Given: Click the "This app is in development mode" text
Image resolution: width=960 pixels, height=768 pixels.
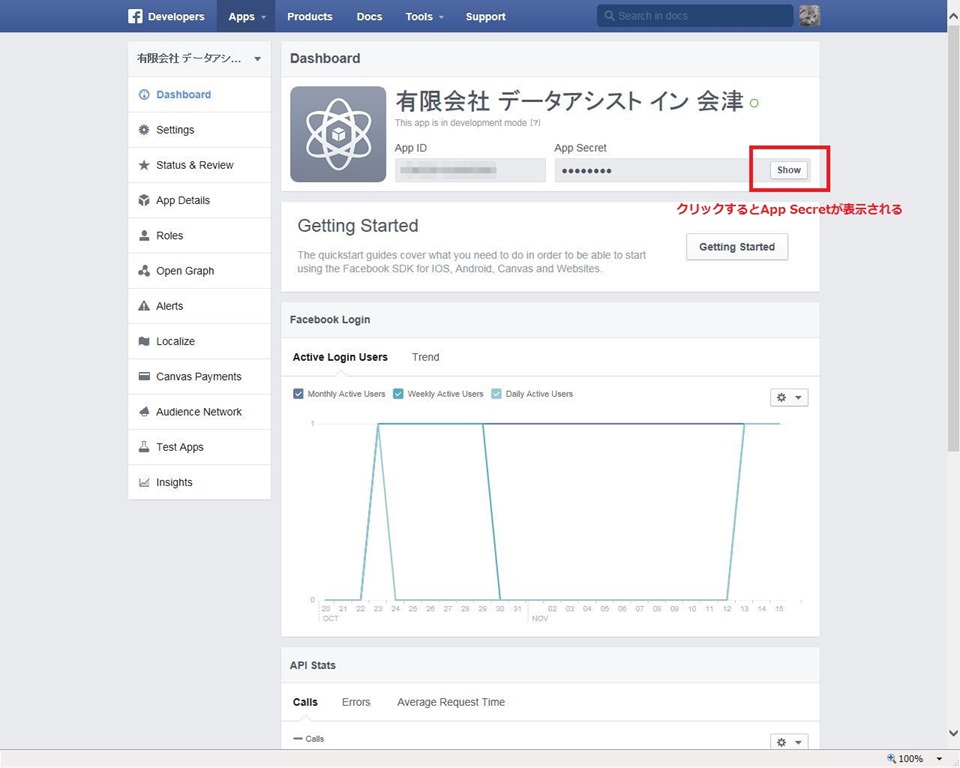Looking at the screenshot, I should [x=460, y=122].
